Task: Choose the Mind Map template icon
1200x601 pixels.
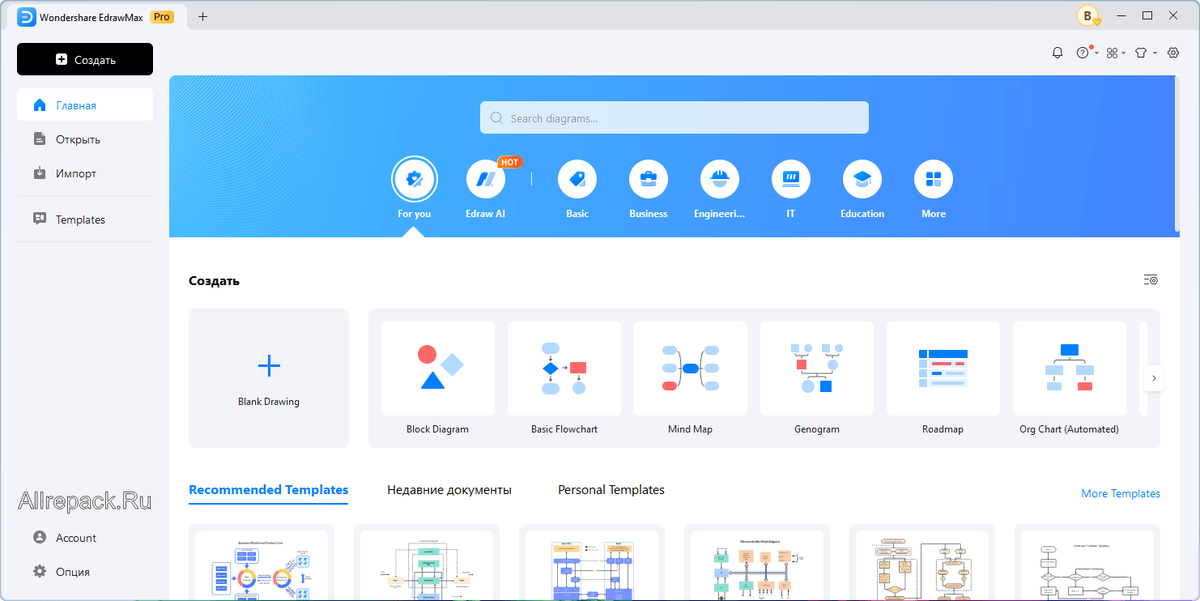Action: coord(690,368)
